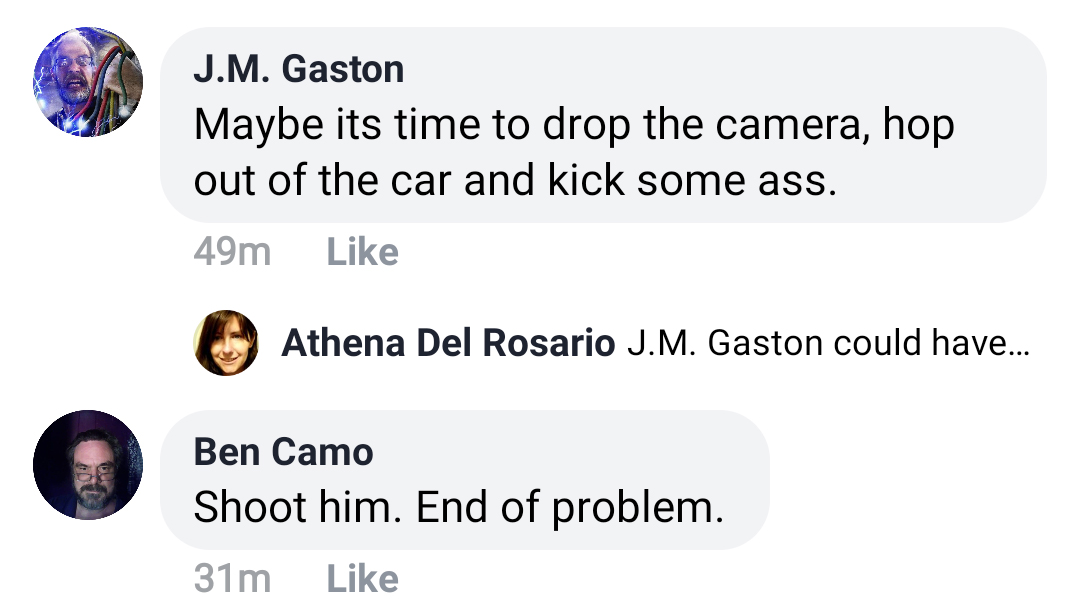This screenshot has width=1080, height=612.
Task: Open the 49m comment timestamp
Action: tap(232, 252)
